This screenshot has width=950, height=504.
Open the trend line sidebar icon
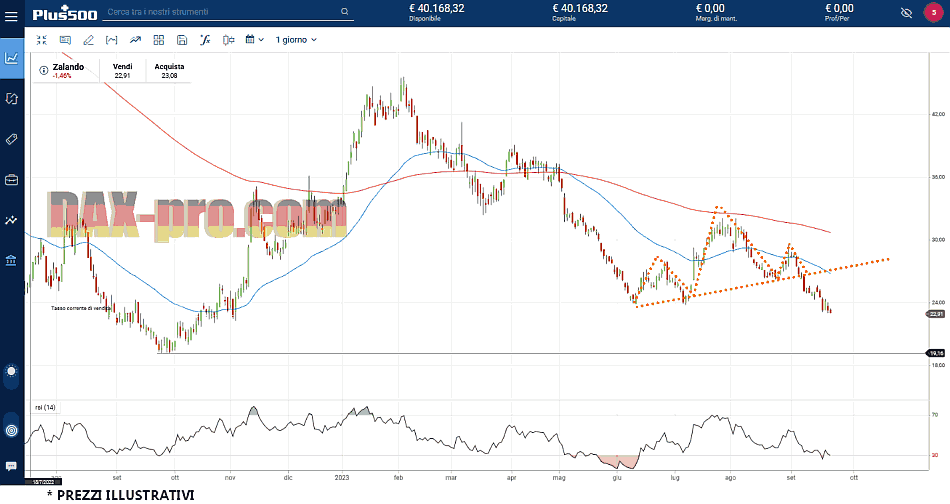tap(12, 220)
